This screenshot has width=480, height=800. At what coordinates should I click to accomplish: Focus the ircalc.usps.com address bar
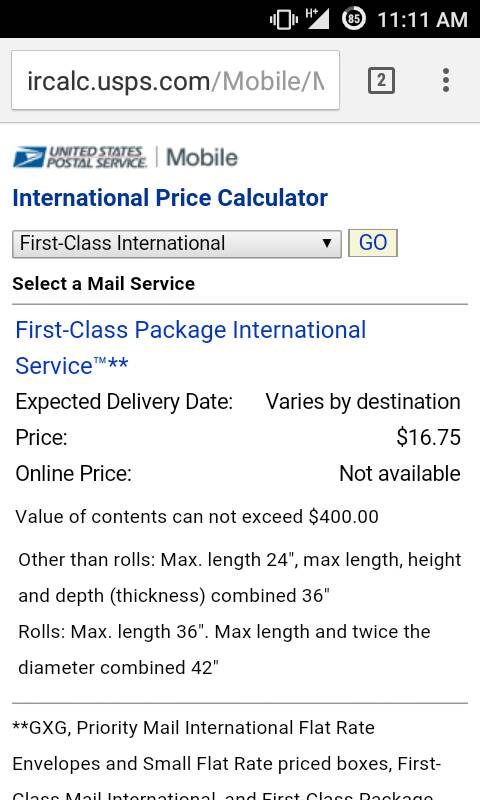coord(175,80)
